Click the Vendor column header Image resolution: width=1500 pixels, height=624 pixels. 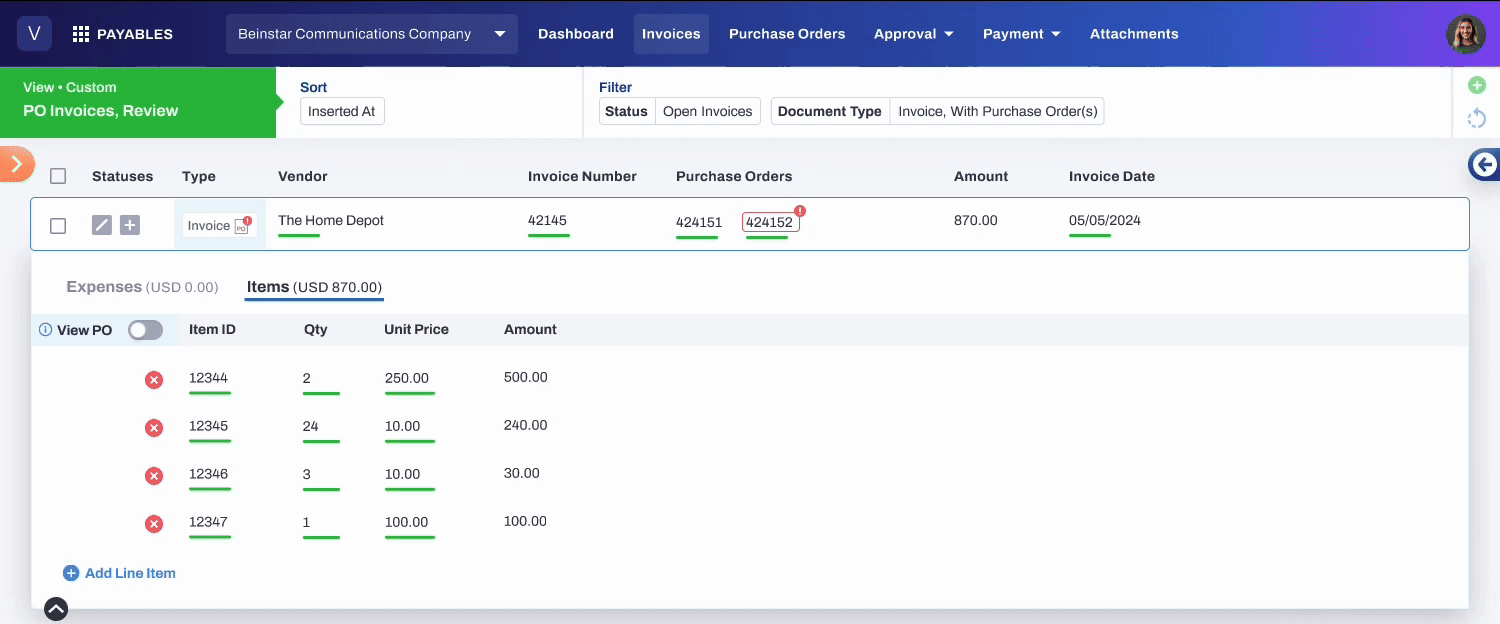point(303,176)
